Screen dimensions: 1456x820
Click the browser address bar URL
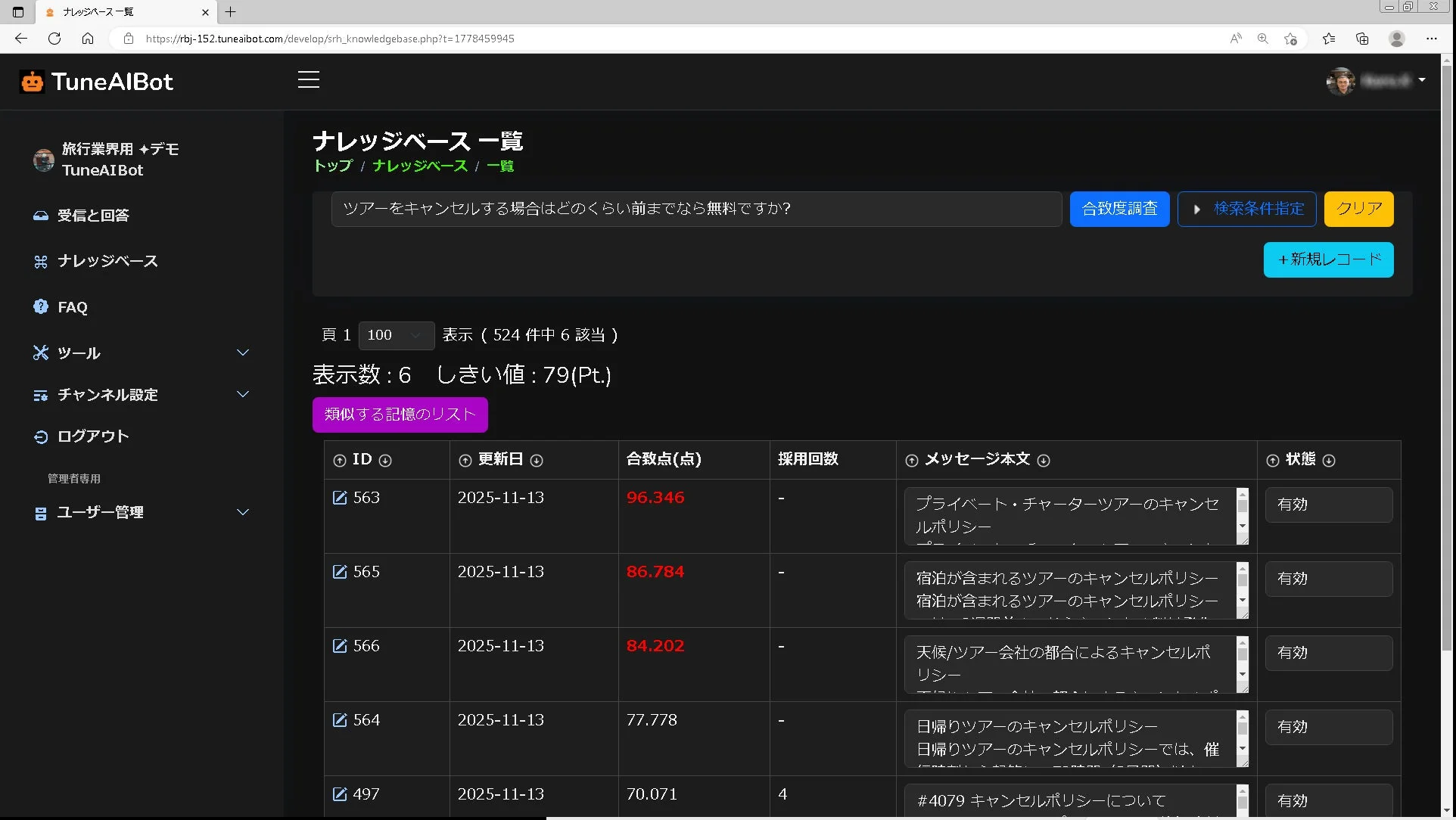click(330, 39)
